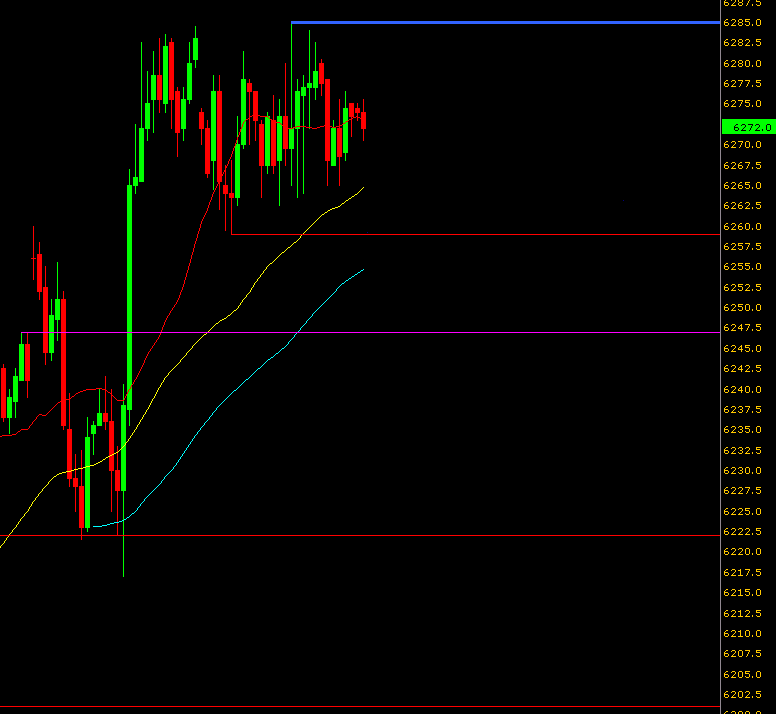Click the 6285.0 price axis label
The width and height of the screenshot is (776, 714).
742,23
